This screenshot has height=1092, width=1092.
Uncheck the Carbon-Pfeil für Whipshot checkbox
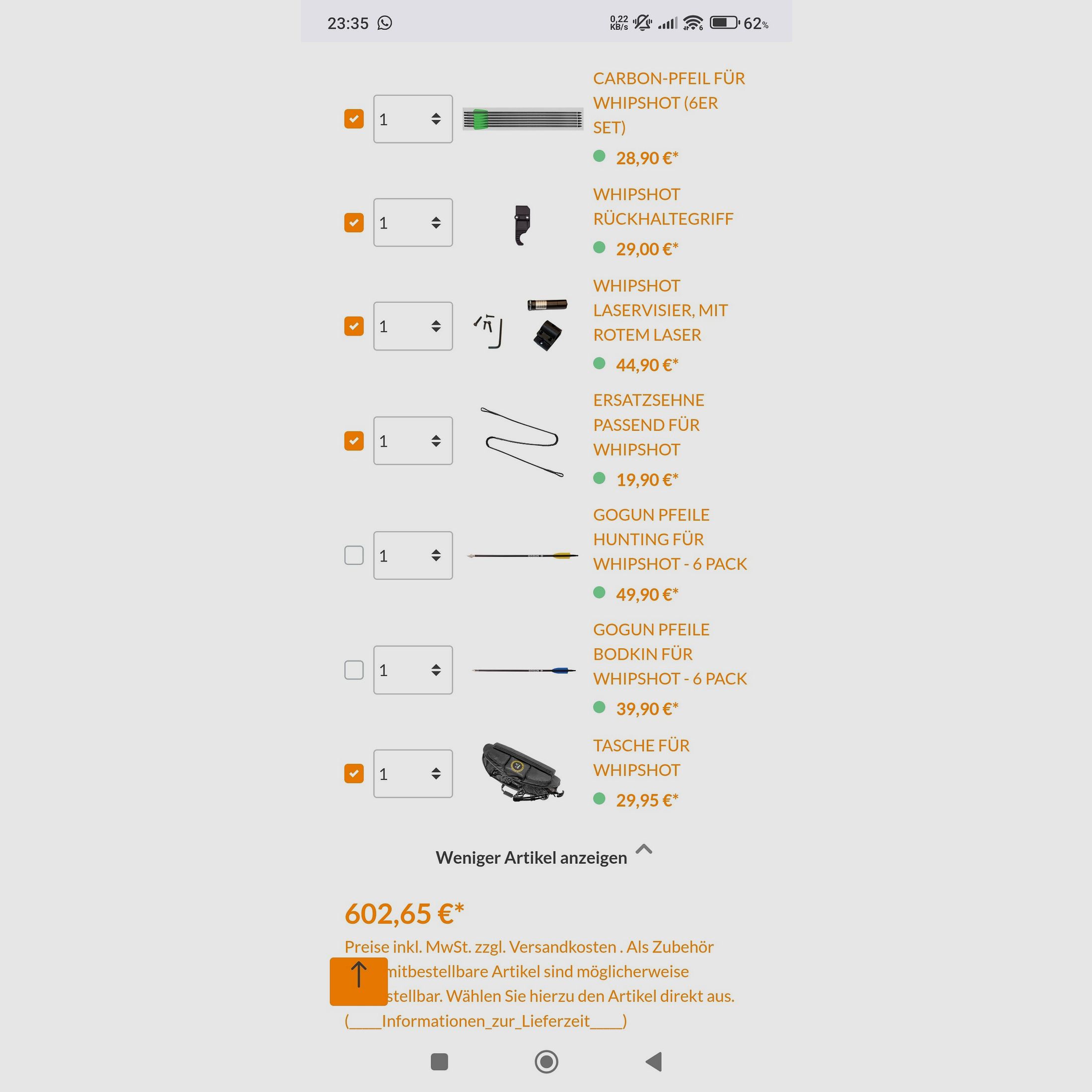click(354, 119)
